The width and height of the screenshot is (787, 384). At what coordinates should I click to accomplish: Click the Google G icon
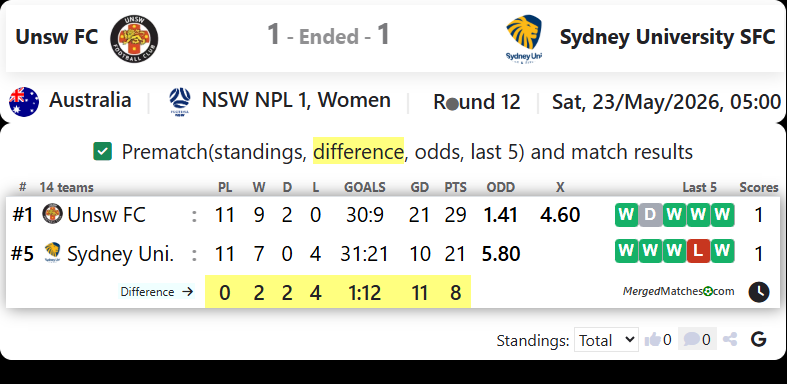click(758, 340)
